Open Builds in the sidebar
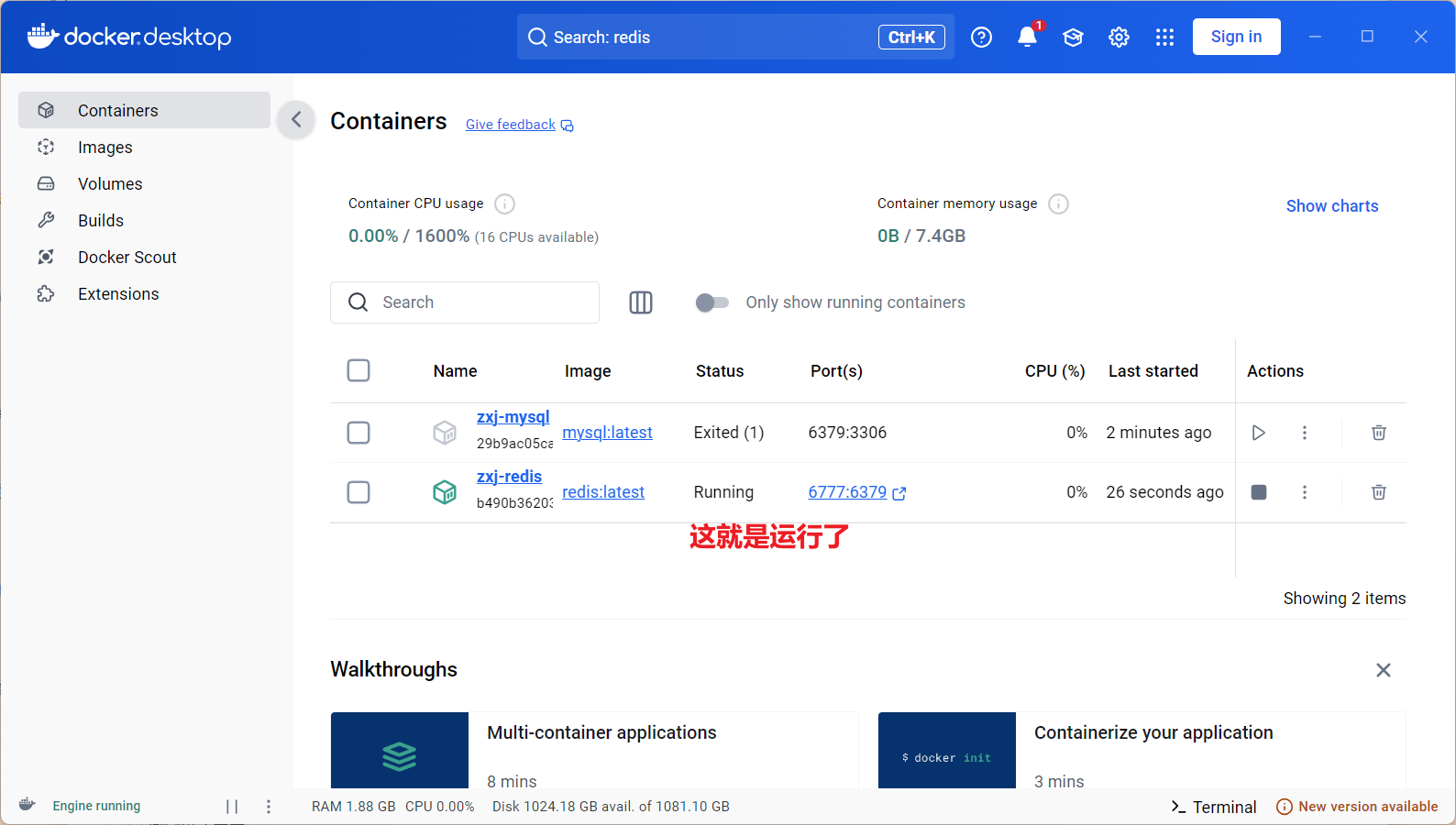Screen dimensions: 1456x825 [x=145, y=220]
